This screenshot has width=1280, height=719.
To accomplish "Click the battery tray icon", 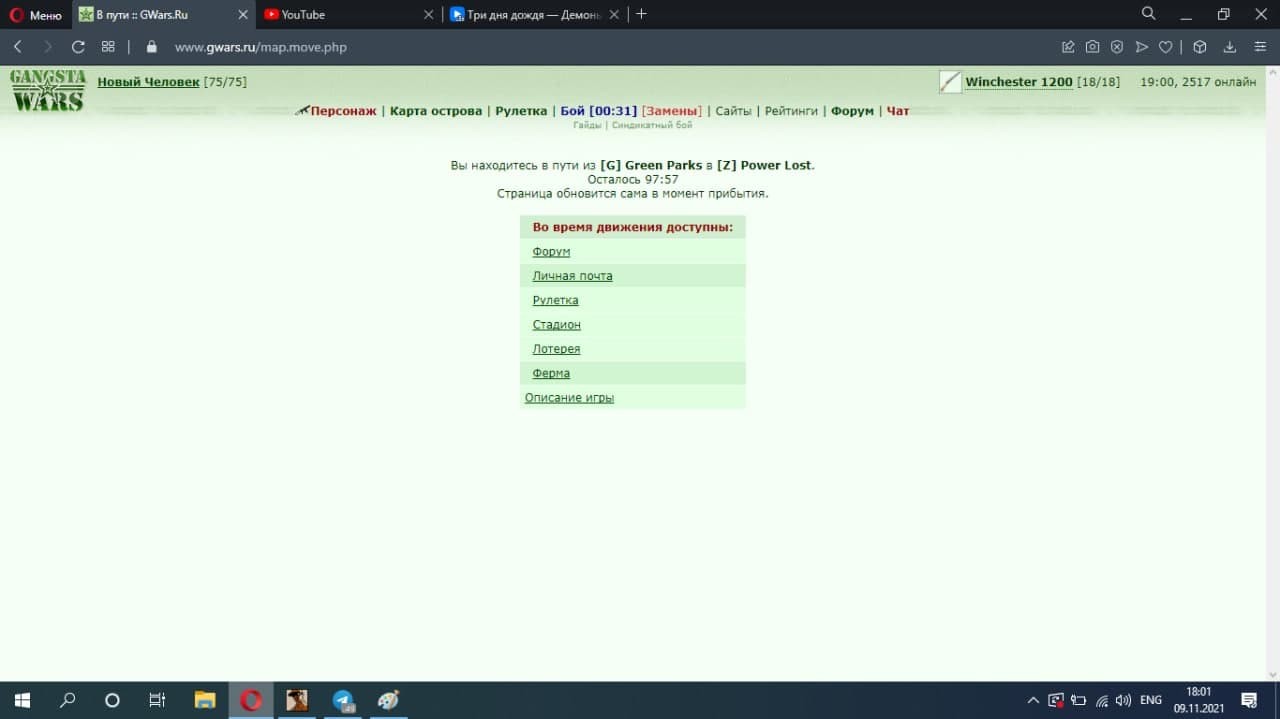I will point(1078,700).
